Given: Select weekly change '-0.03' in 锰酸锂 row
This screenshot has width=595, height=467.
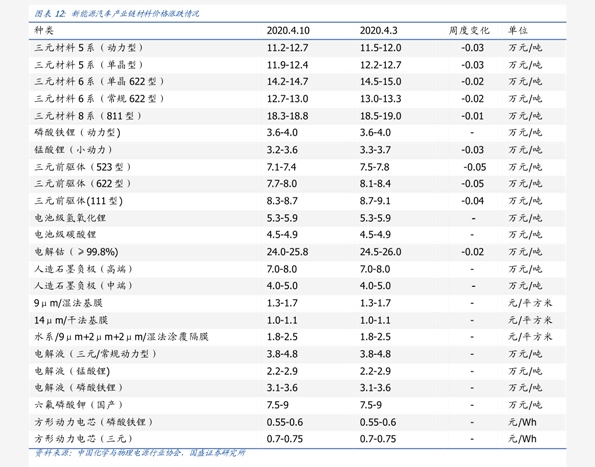Looking at the screenshot, I should click(472, 149).
